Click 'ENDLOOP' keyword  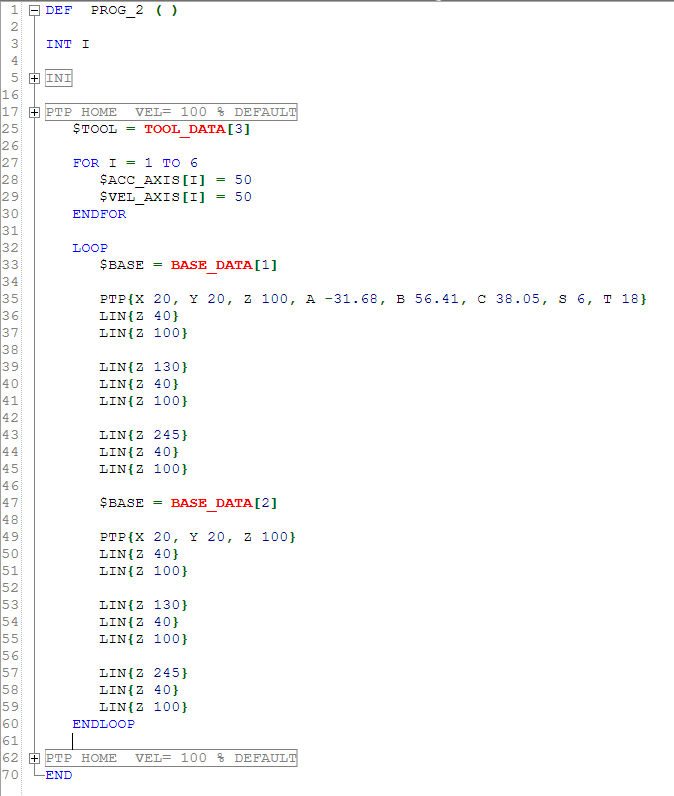pos(104,724)
